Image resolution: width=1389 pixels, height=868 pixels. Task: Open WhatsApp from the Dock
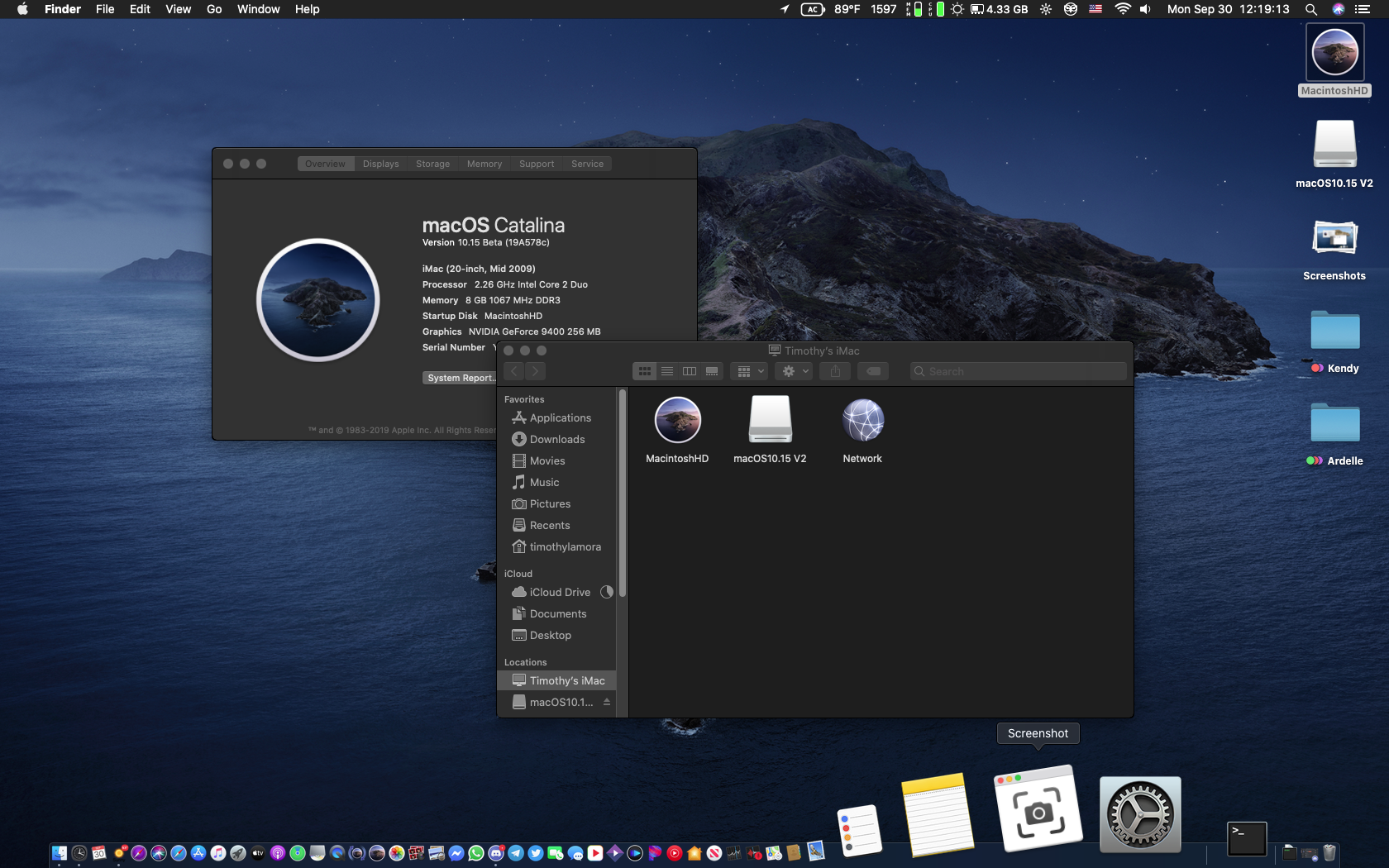pyautogui.click(x=476, y=853)
